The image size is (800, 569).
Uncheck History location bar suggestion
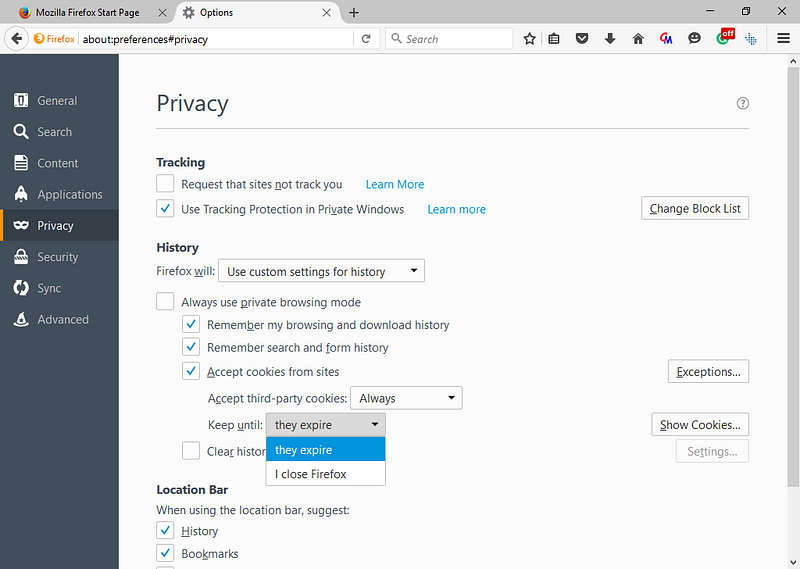click(x=165, y=531)
